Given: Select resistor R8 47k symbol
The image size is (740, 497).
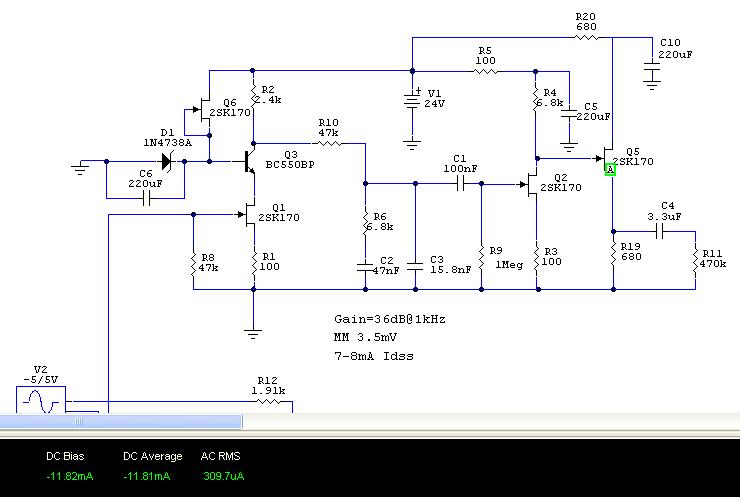Looking at the screenshot, I should coord(193,265).
